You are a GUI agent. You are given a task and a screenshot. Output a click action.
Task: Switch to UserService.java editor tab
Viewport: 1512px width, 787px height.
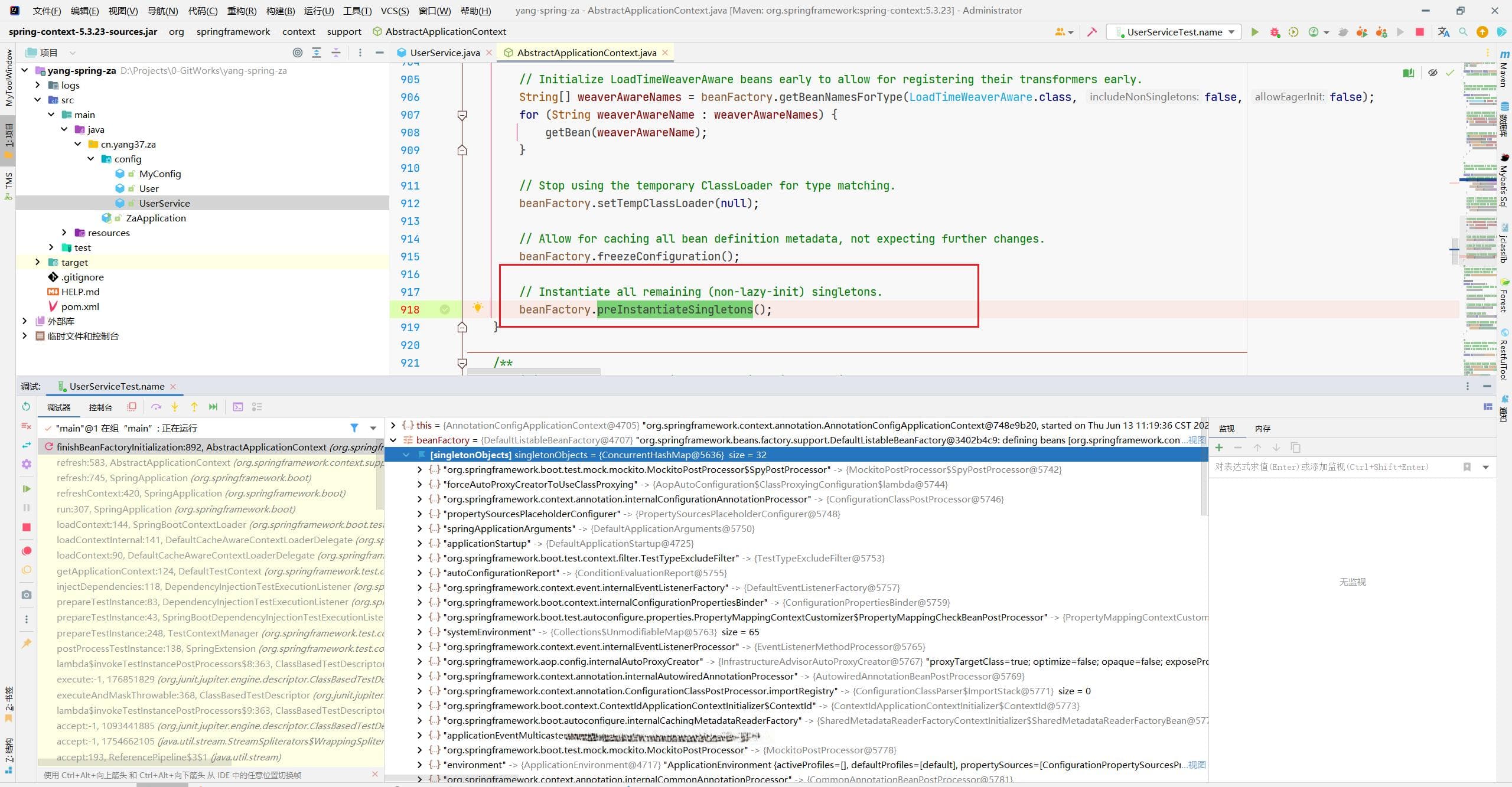point(444,53)
